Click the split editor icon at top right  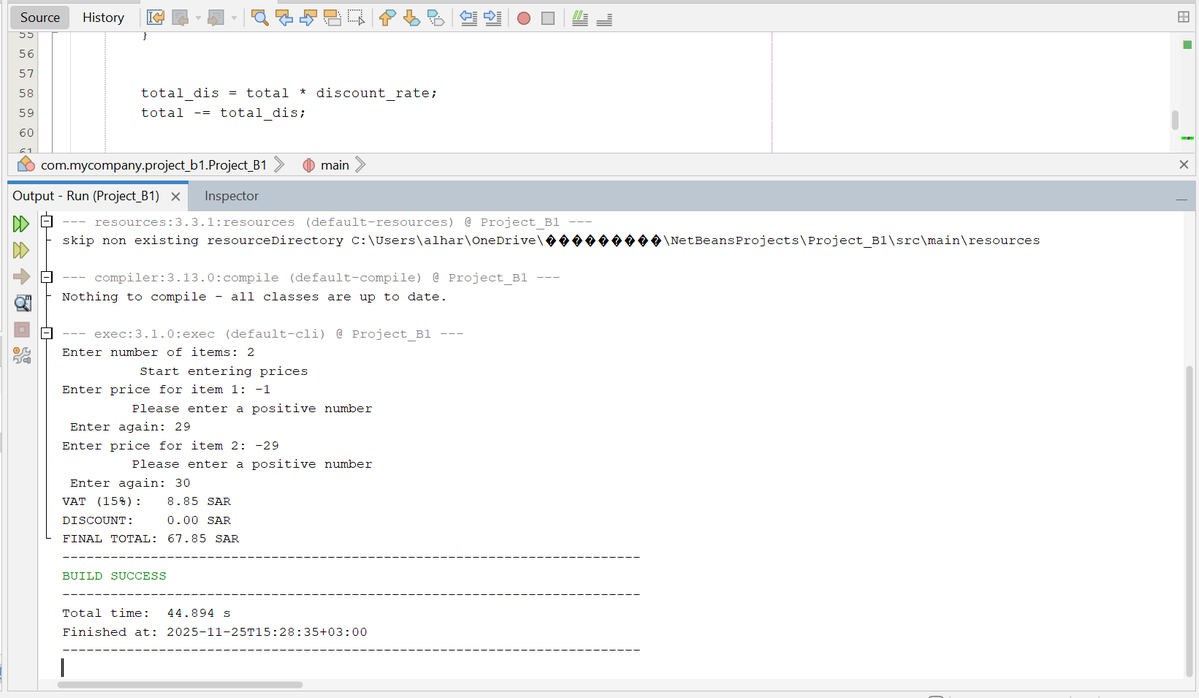(x=1184, y=17)
